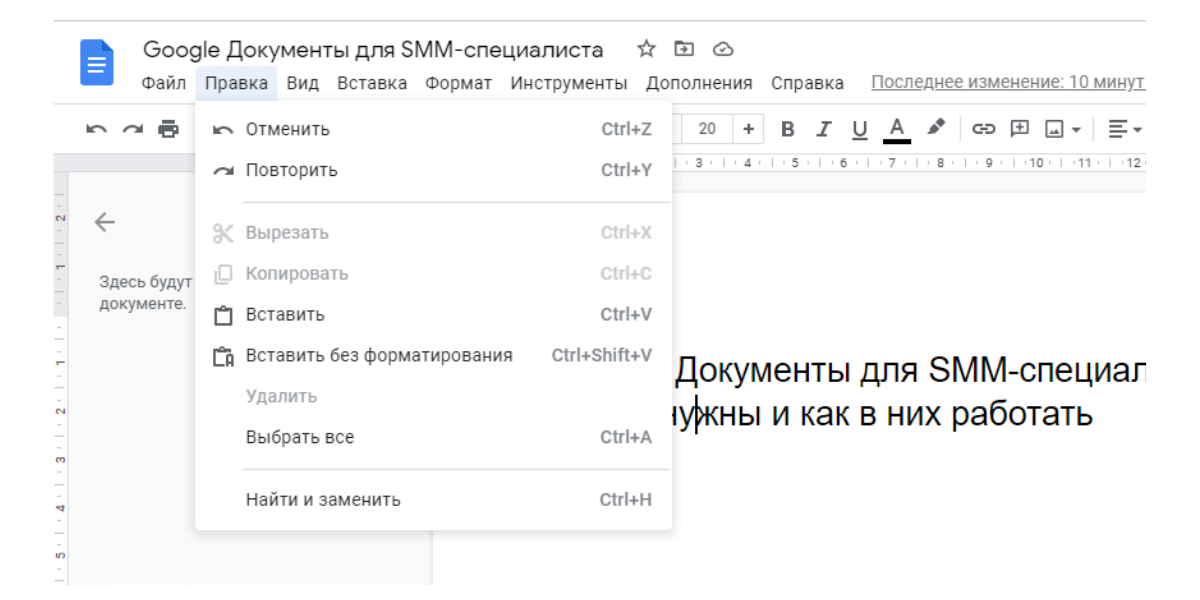The height and width of the screenshot is (600, 1200).
Task: Star the document with the star icon
Action: coord(646,50)
